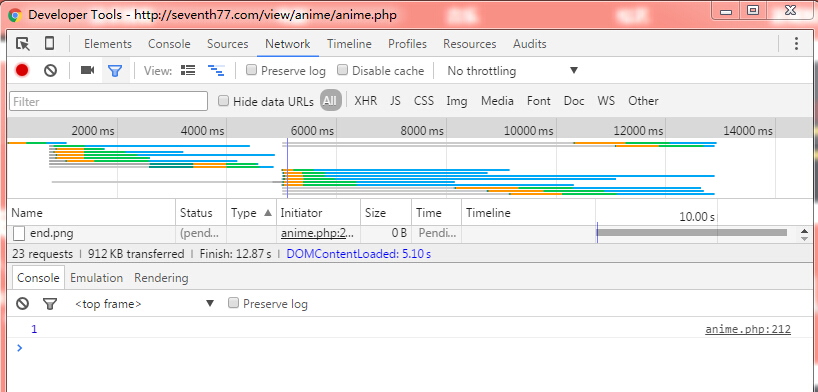Clear the console drawer messages icon
The image size is (818, 392).
[22, 303]
